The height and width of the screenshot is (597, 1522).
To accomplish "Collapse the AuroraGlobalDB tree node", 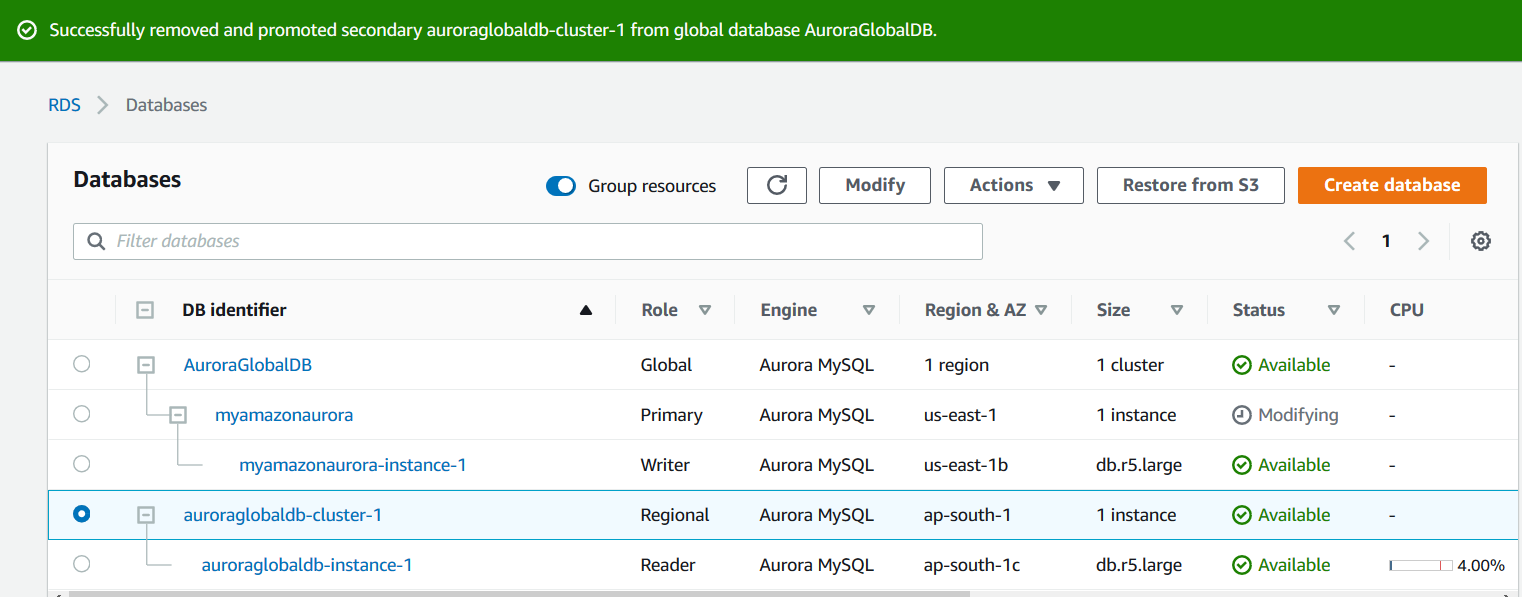I will [146, 365].
